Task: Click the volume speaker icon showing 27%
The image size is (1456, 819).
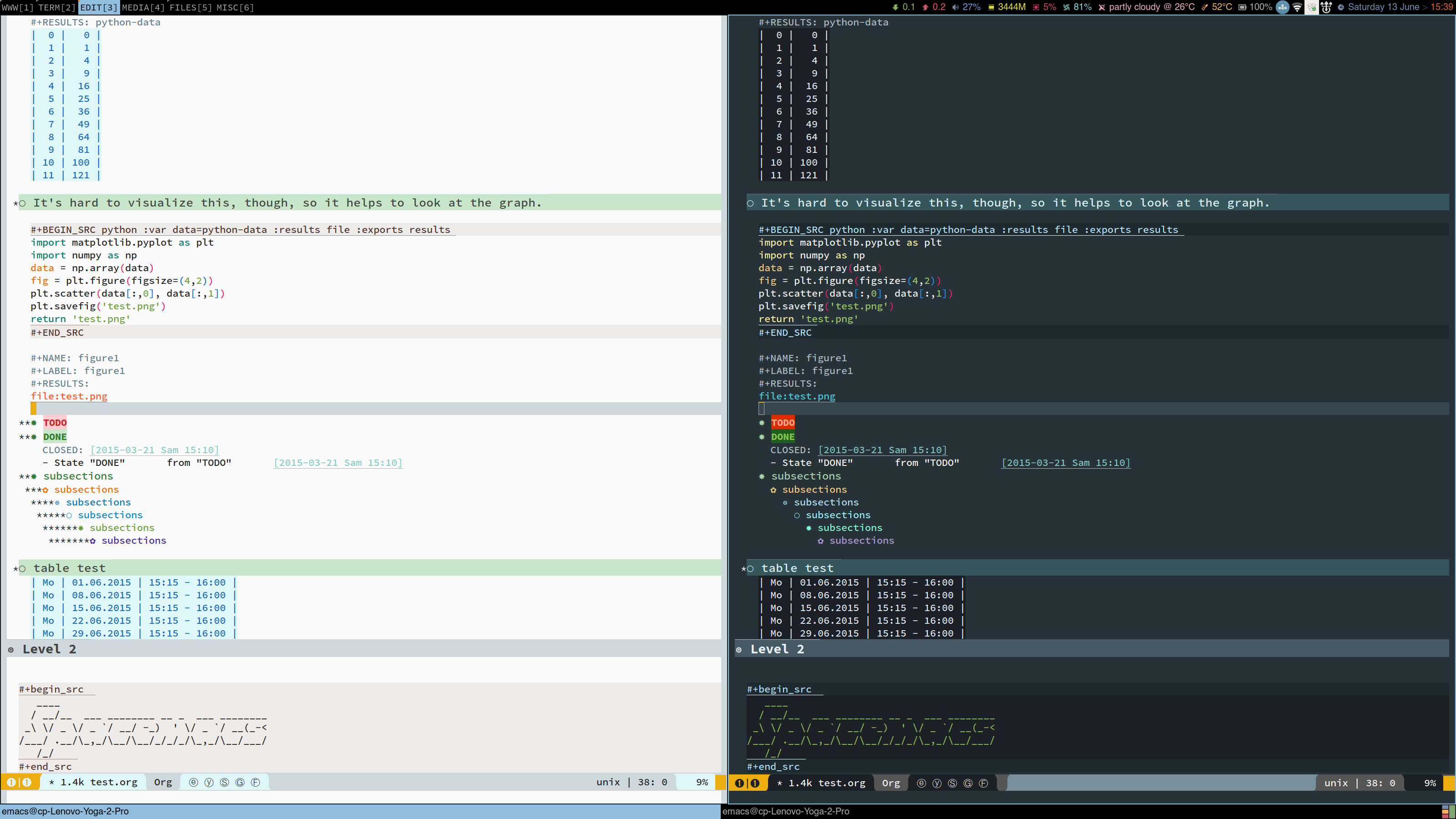Action: [955, 7]
